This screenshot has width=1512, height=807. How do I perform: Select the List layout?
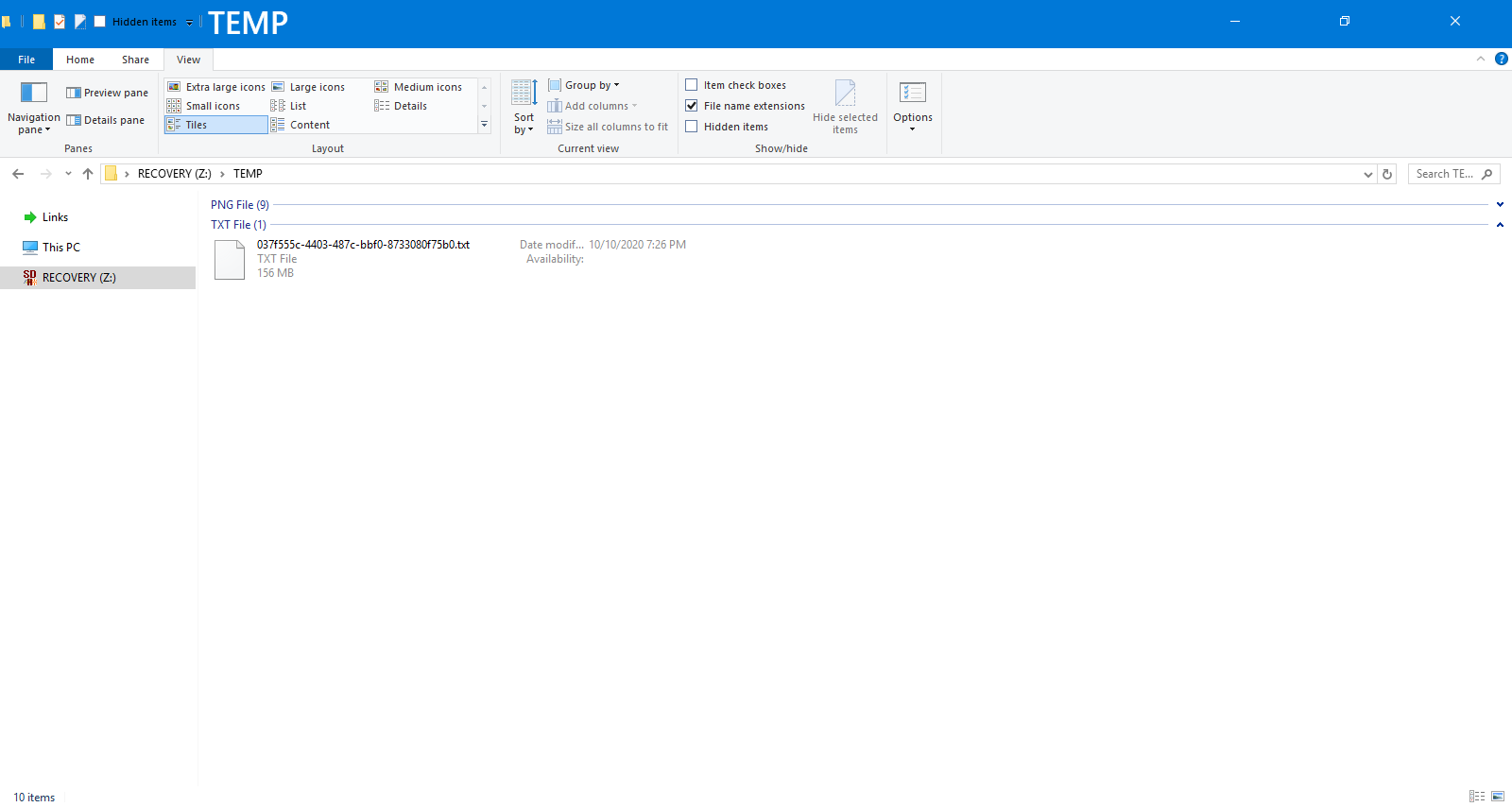pos(289,106)
